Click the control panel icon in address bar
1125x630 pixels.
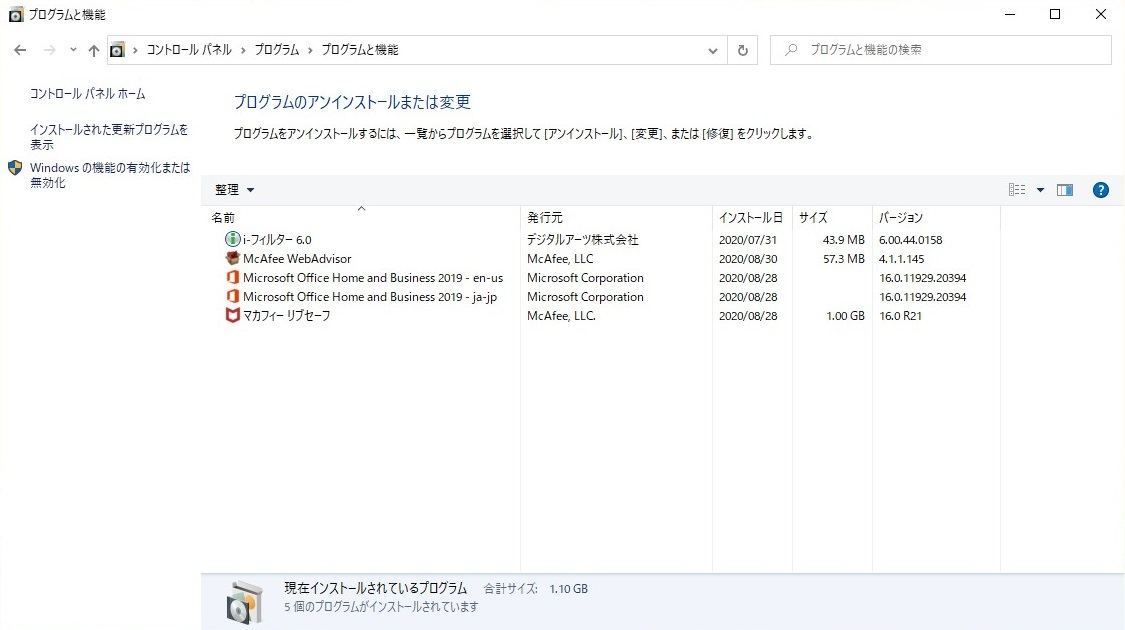click(x=117, y=50)
